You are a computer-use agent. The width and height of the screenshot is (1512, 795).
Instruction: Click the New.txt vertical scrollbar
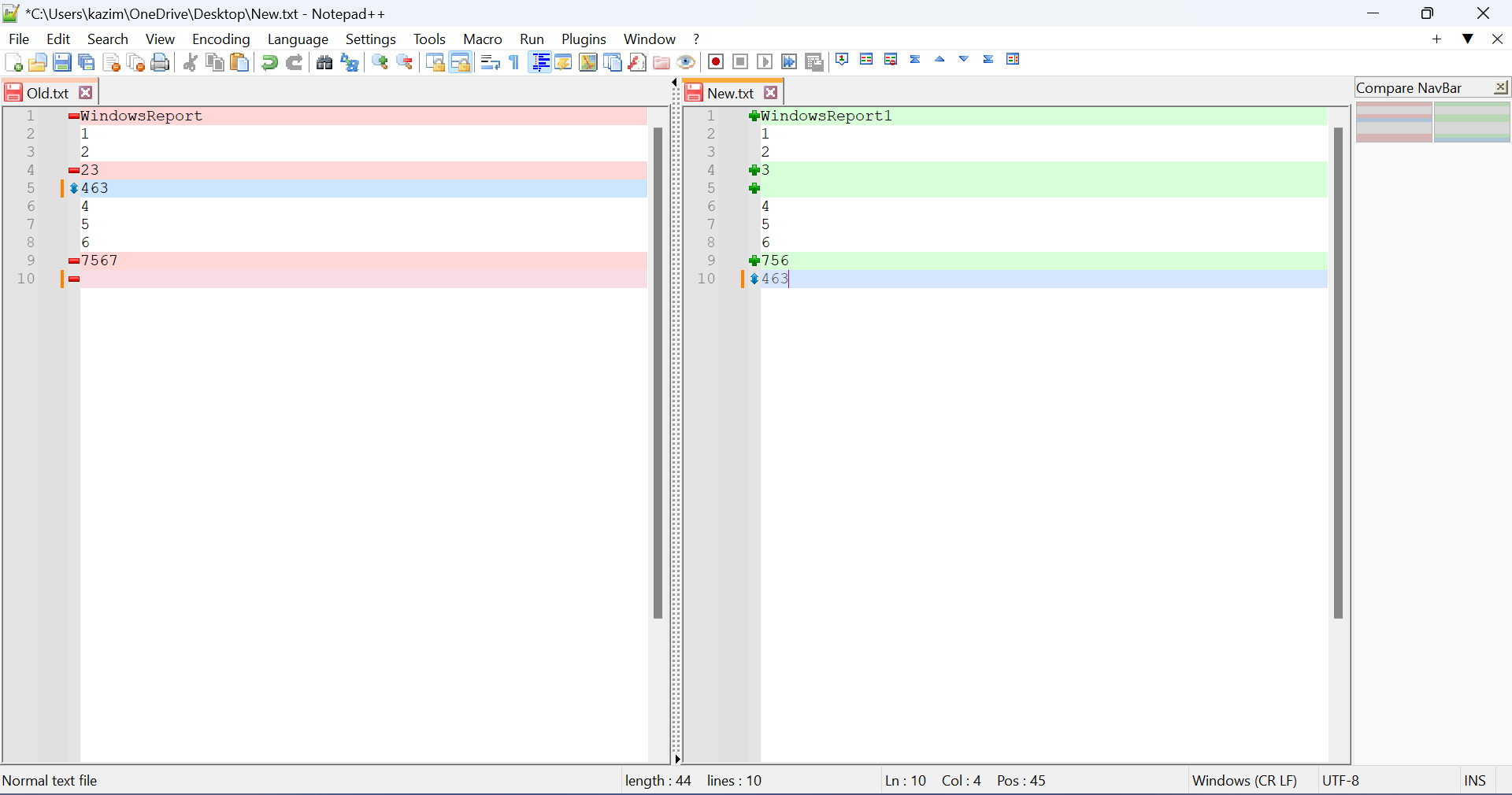pos(1338,373)
